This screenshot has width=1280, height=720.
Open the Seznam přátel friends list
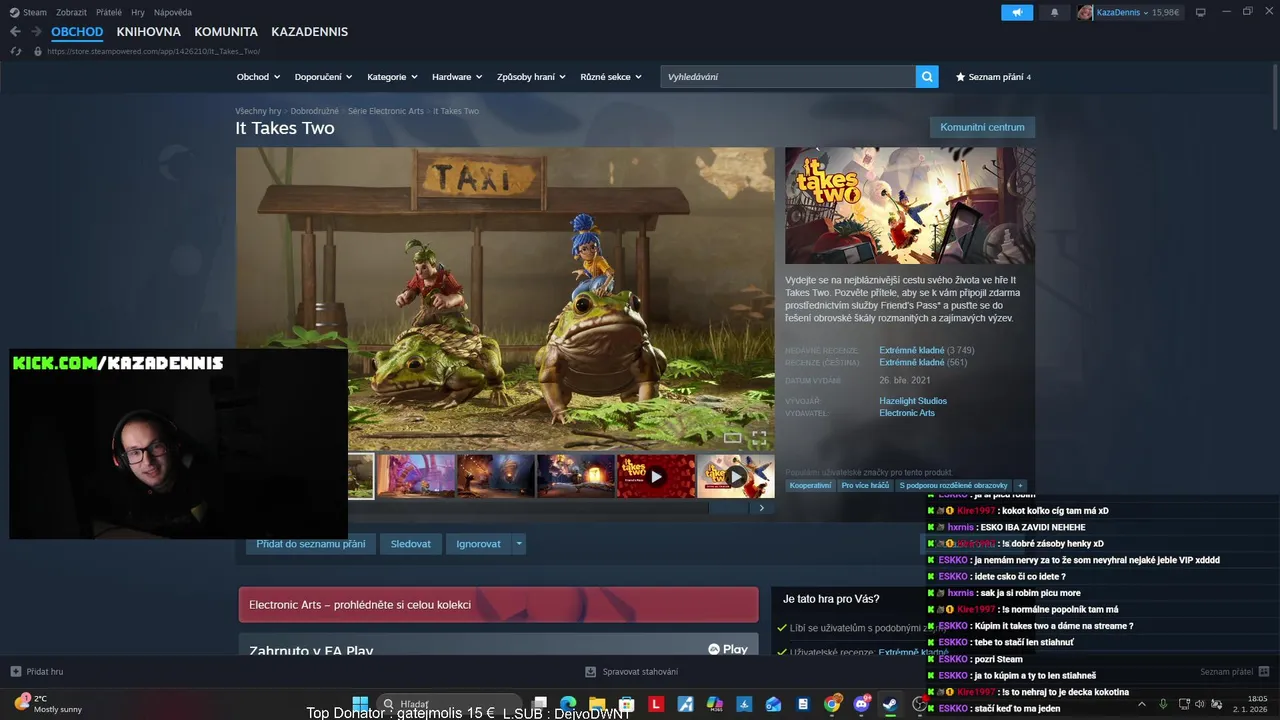point(1235,672)
